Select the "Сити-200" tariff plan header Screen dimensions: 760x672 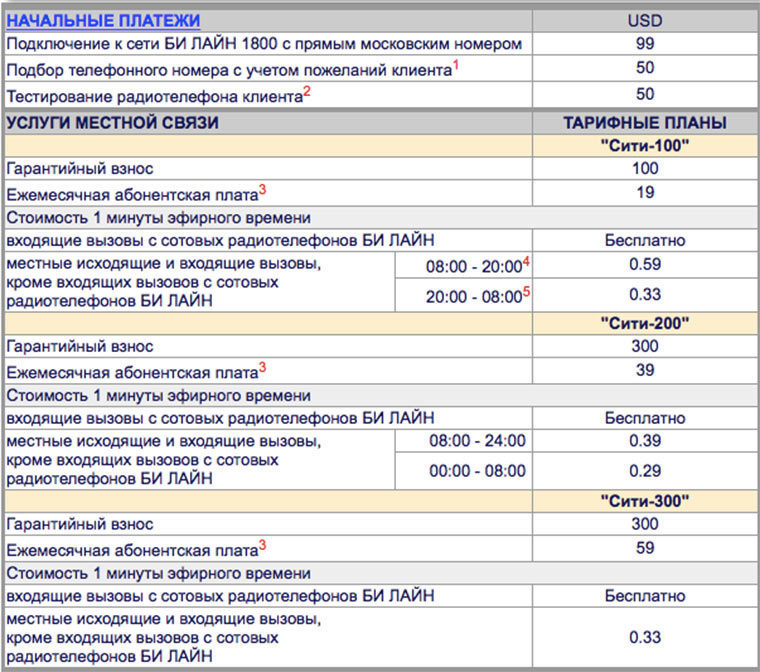645,323
